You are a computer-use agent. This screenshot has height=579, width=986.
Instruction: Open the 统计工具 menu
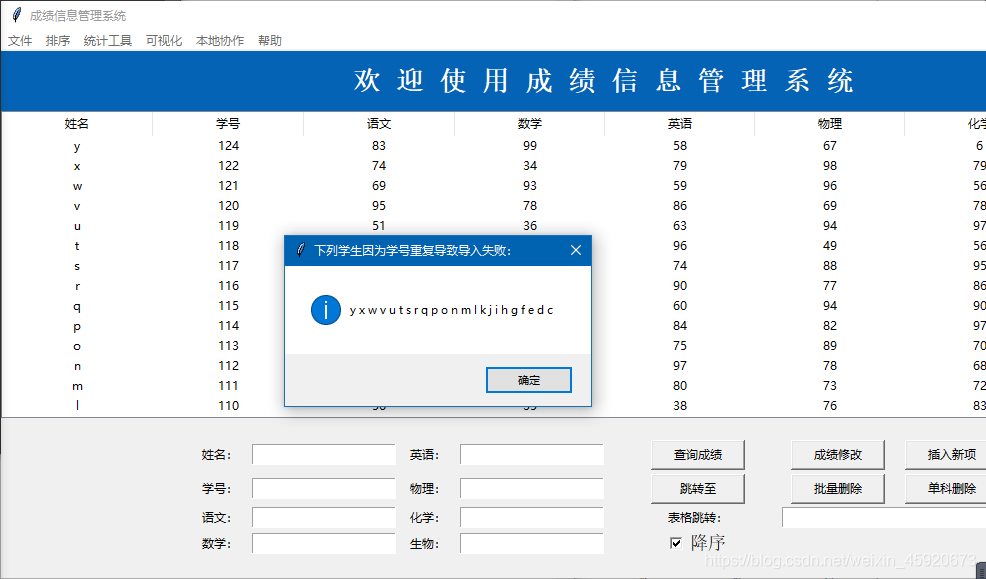pos(107,40)
